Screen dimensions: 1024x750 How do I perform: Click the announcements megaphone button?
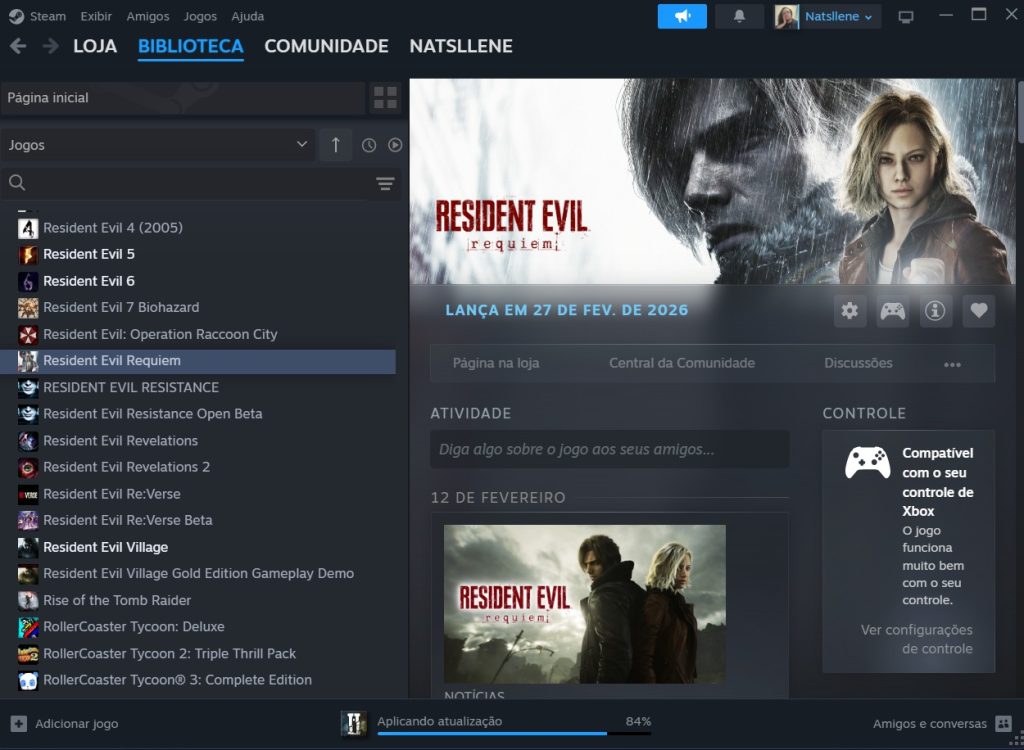point(682,16)
